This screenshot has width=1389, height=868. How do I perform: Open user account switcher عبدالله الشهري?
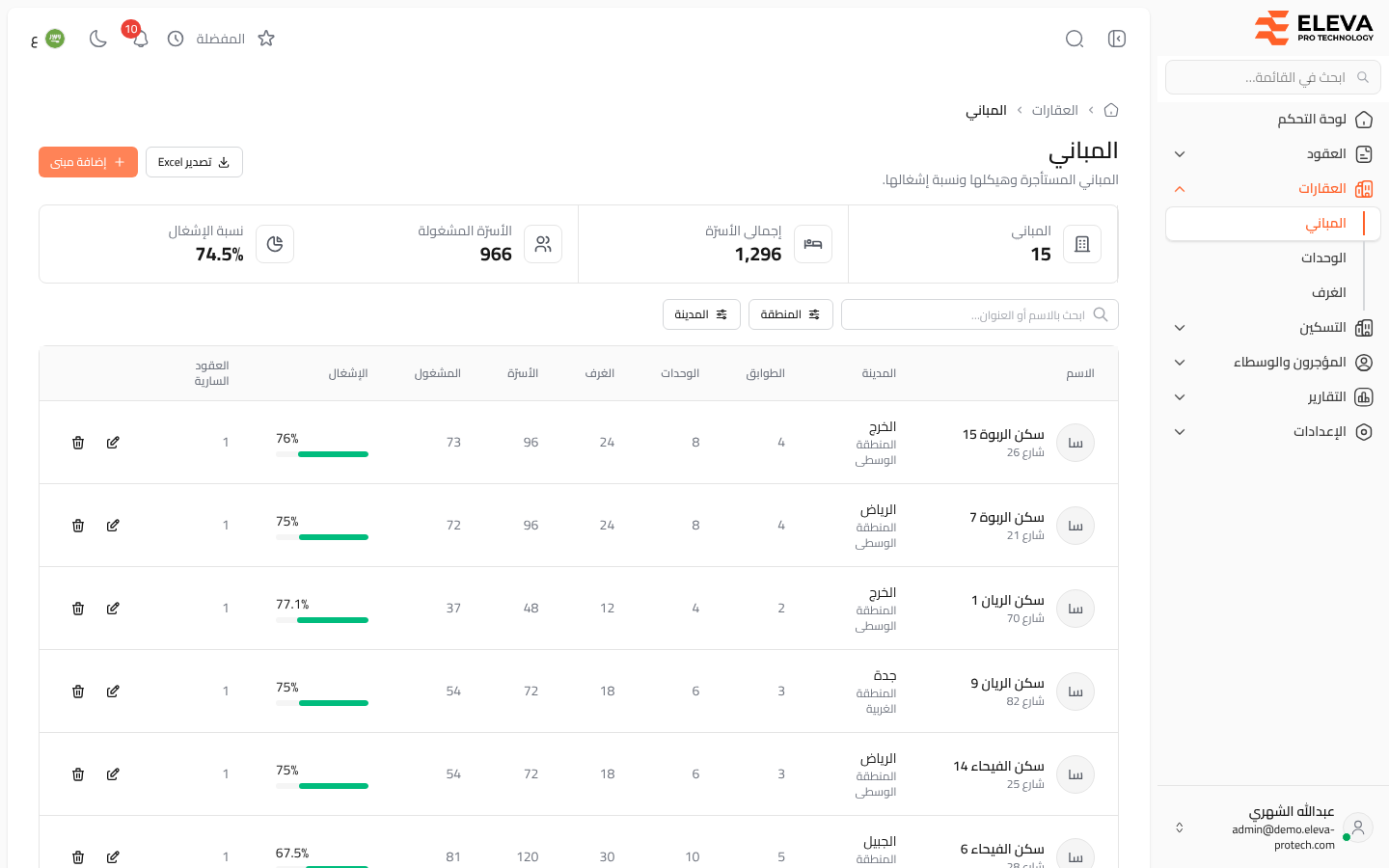pyautogui.click(x=1273, y=827)
